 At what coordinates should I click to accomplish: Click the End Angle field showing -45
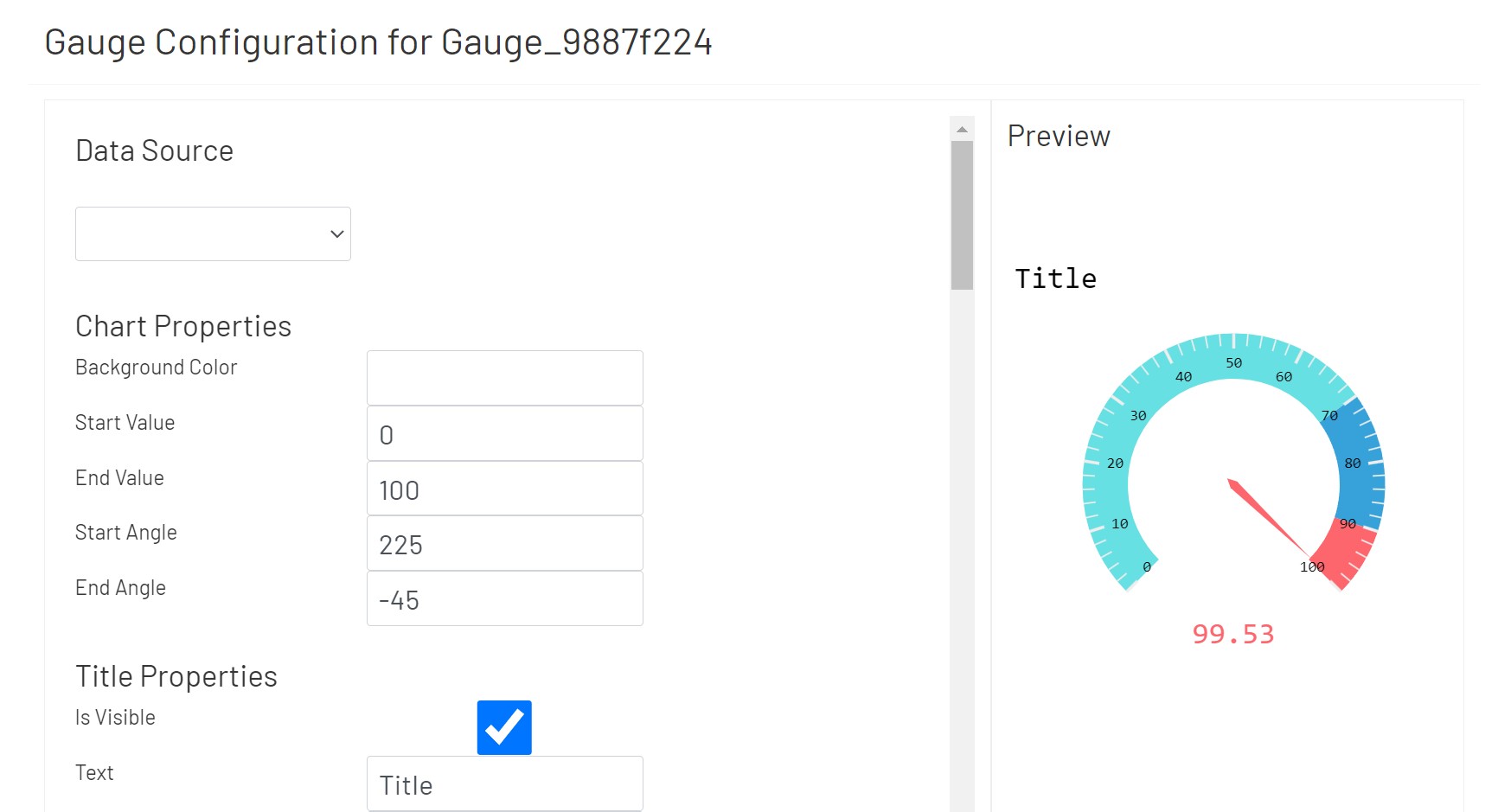[504, 598]
